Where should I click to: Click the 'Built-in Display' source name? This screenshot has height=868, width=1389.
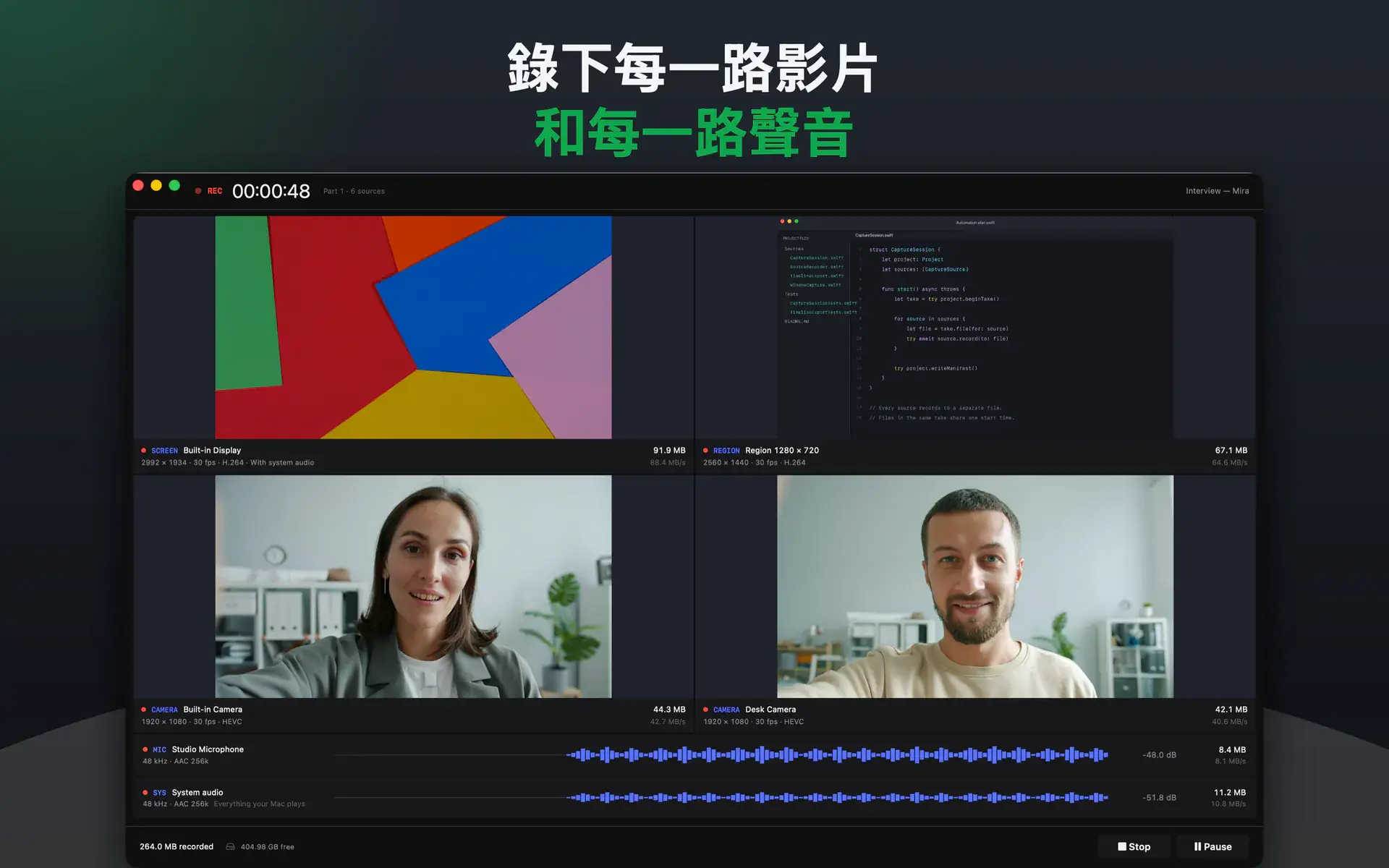point(212,450)
